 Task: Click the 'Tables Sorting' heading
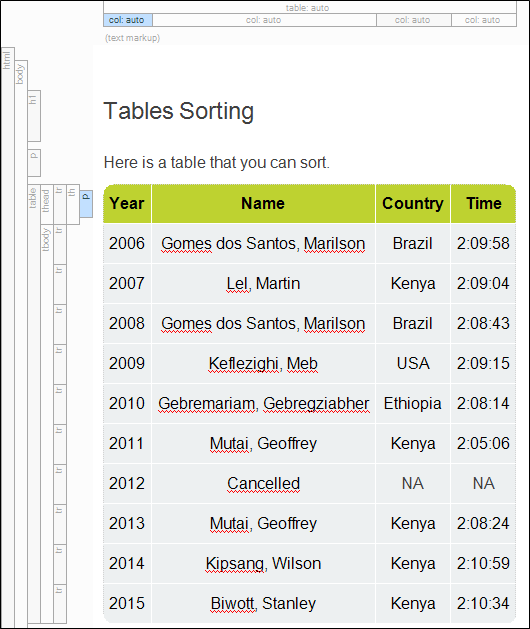(179, 111)
